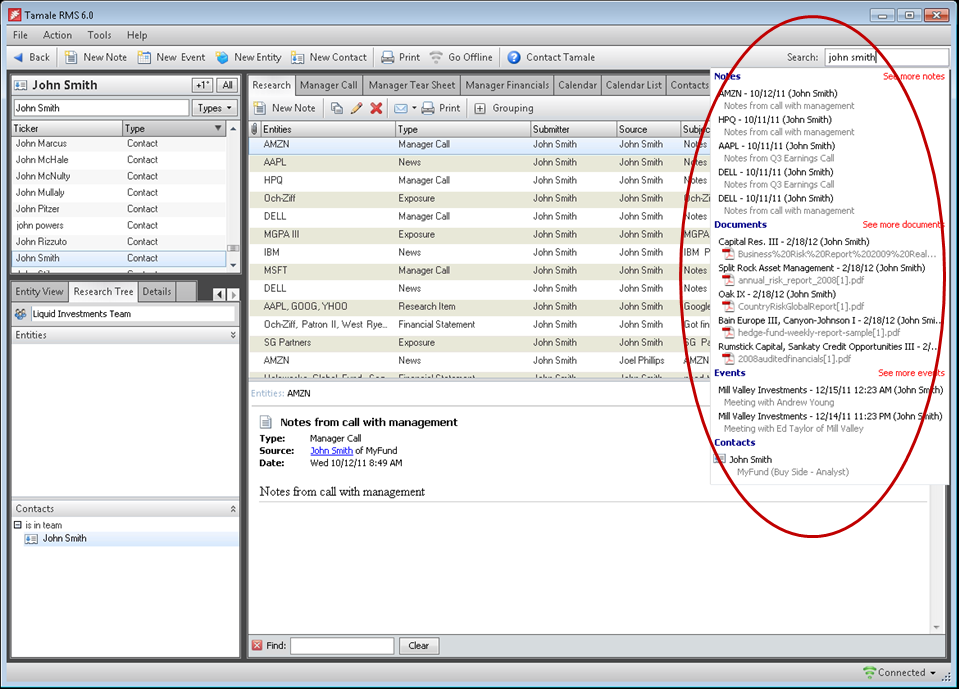Open the Connected status dropdown arrow
959x689 pixels.
coord(933,672)
